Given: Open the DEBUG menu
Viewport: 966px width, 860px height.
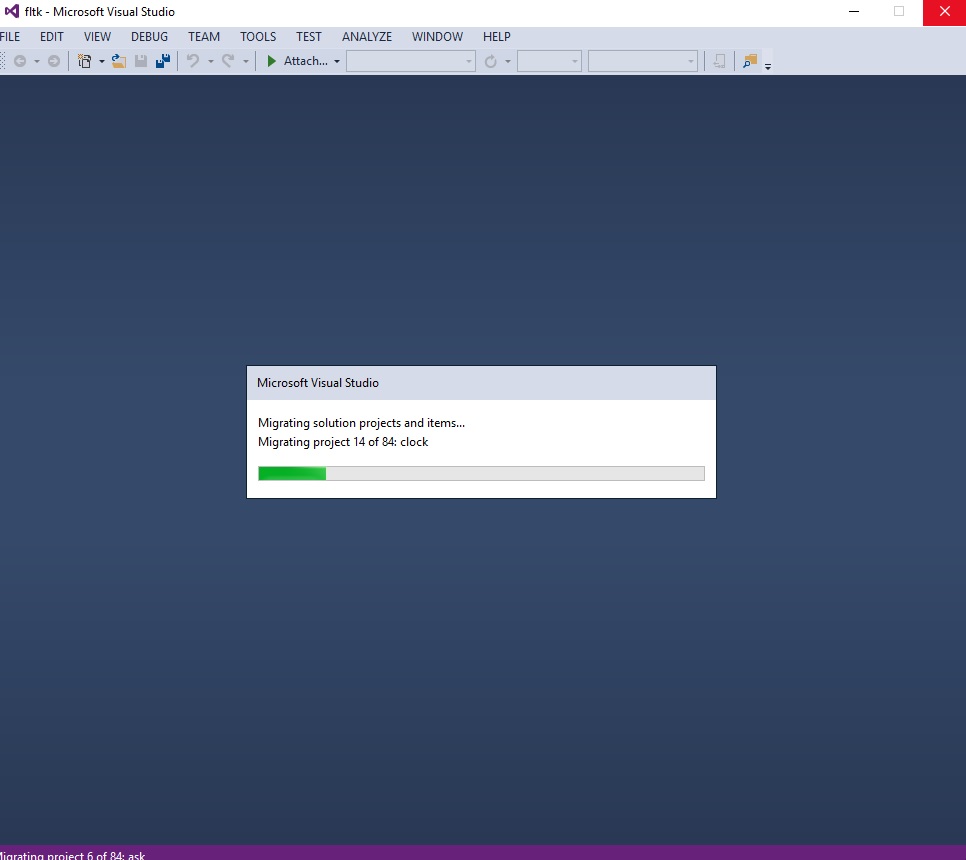Looking at the screenshot, I should pyautogui.click(x=149, y=36).
